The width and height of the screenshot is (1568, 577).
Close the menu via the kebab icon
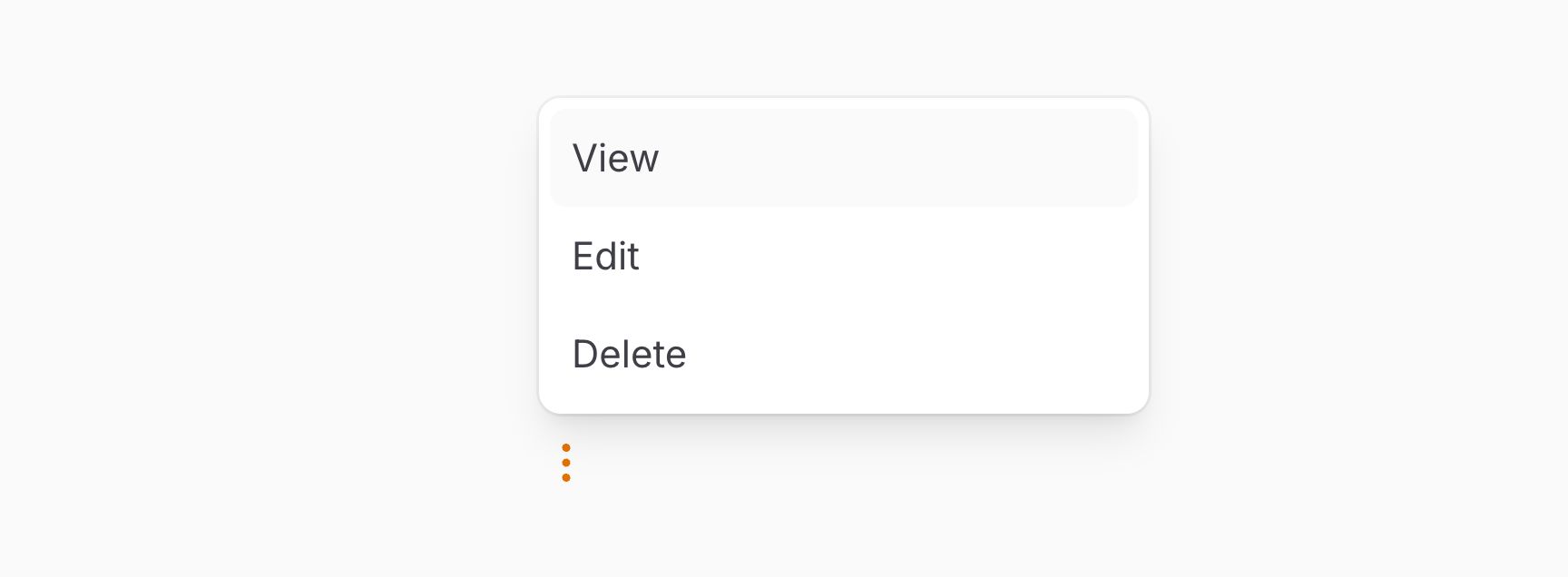[566, 463]
